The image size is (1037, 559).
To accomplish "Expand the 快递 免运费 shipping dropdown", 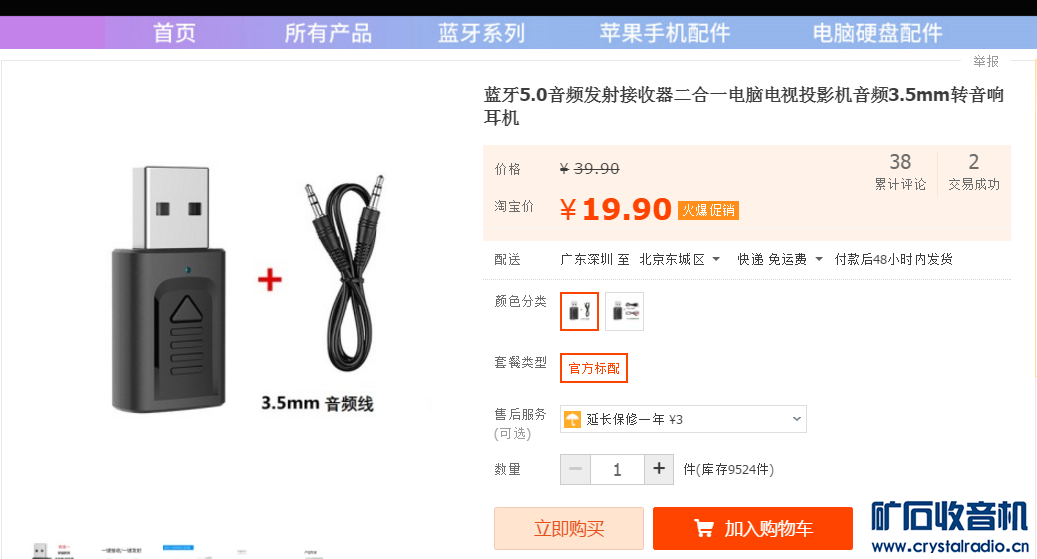I will click(x=780, y=259).
